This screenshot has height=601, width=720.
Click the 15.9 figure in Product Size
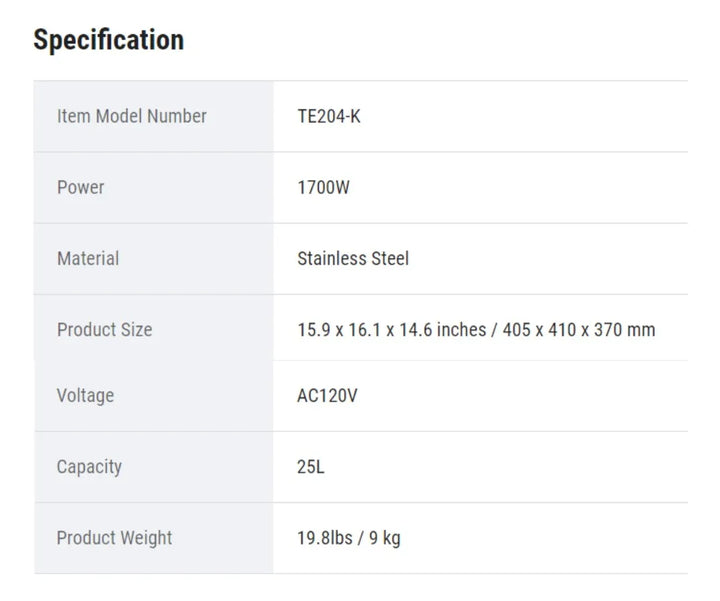coord(312,329)
